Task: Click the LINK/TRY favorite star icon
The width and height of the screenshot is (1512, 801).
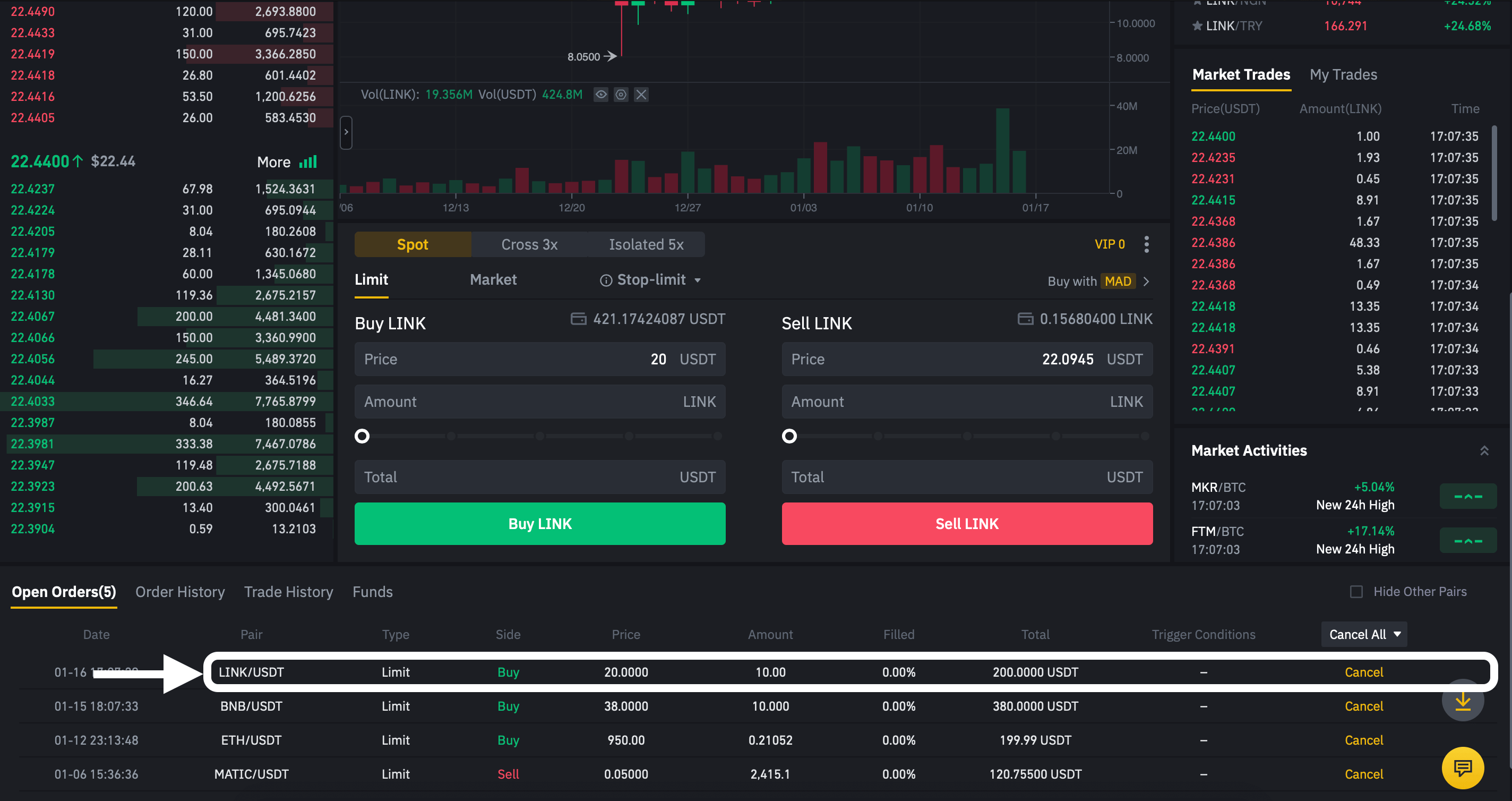Action: coord(1197,26)
